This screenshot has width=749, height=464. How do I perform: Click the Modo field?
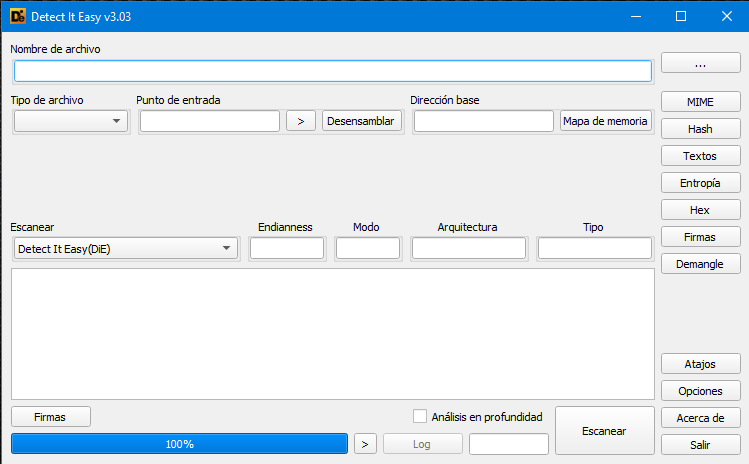[368, 248]
